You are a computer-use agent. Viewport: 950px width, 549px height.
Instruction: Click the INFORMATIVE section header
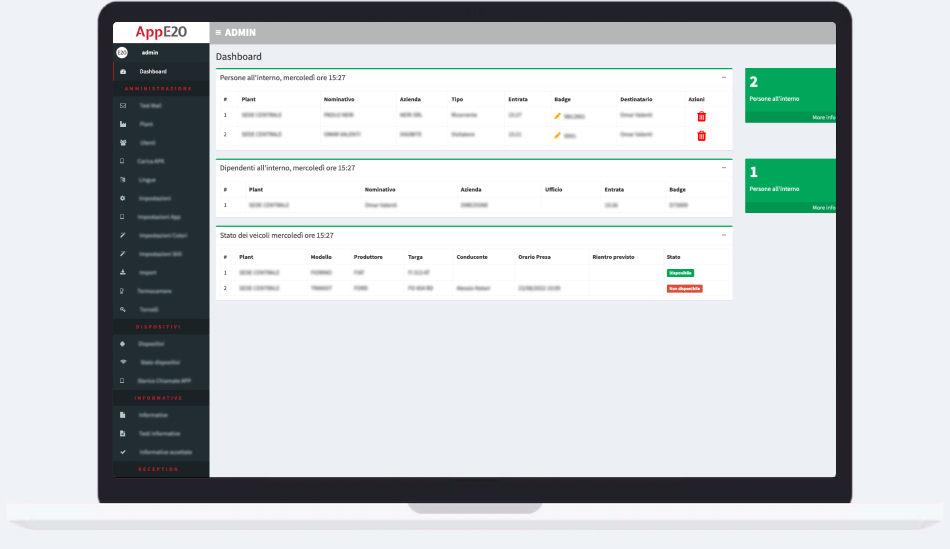(x=158, y=398)
